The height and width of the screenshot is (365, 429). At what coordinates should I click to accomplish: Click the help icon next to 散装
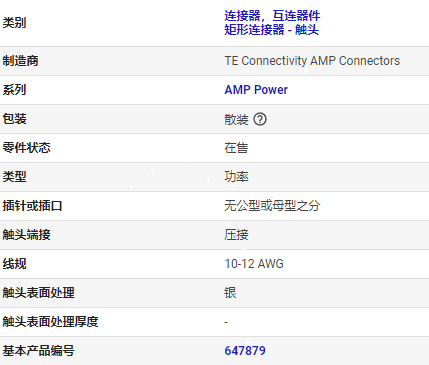point(260,119)
